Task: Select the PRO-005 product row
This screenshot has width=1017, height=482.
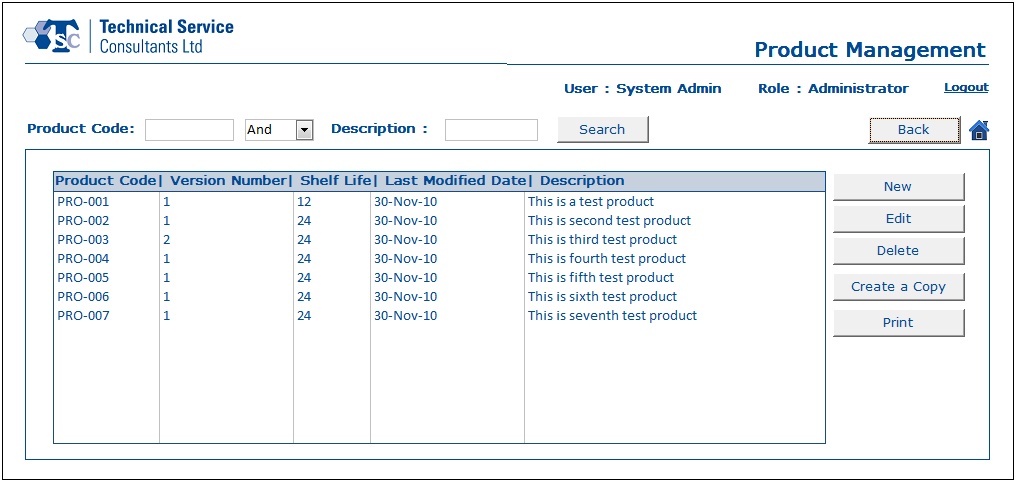Action: 439,278
